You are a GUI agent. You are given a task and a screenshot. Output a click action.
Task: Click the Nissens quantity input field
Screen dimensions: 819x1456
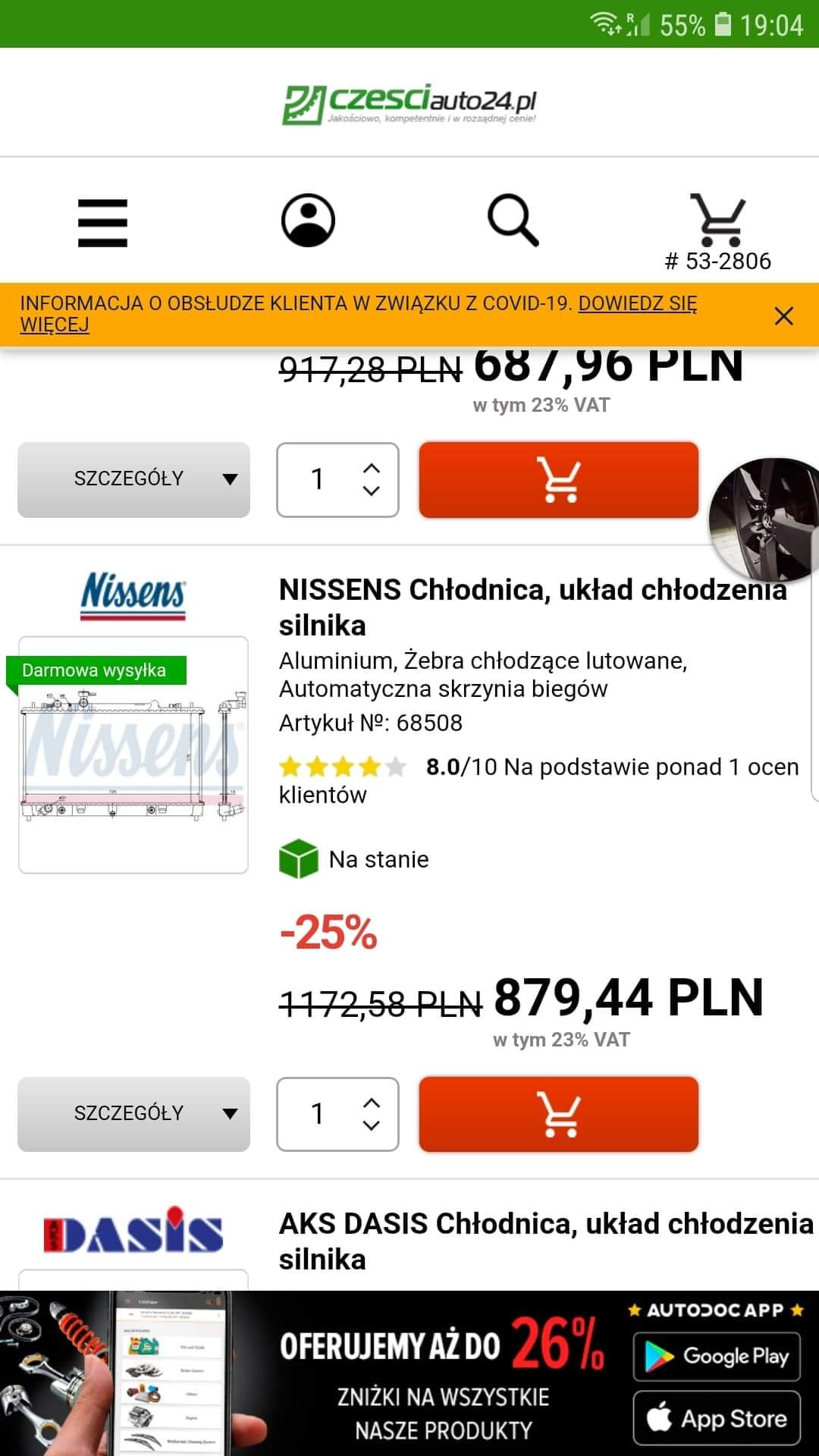click(x=318, y=1114)
